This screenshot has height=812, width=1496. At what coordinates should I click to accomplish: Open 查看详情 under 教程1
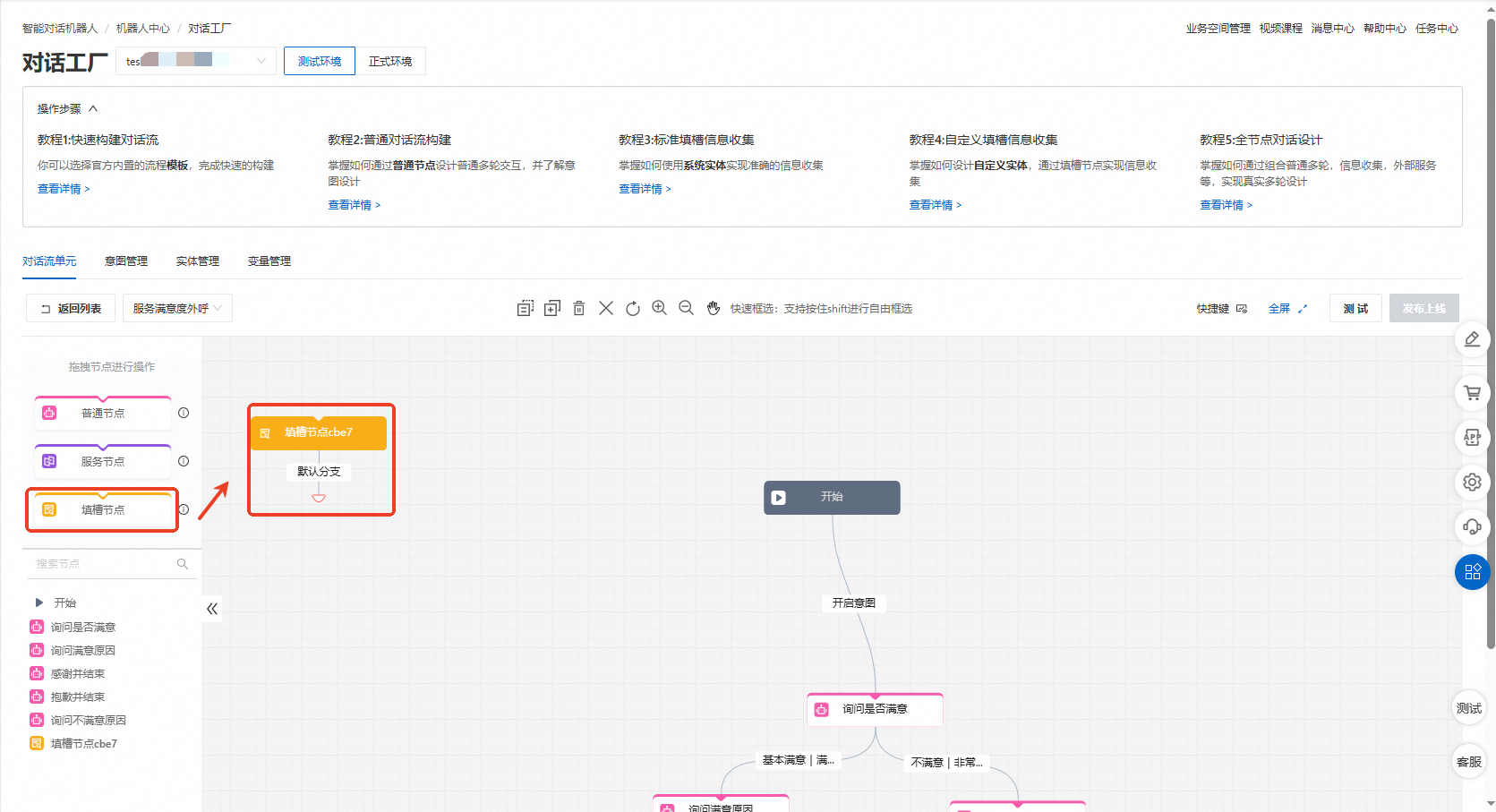click(64, 189)
